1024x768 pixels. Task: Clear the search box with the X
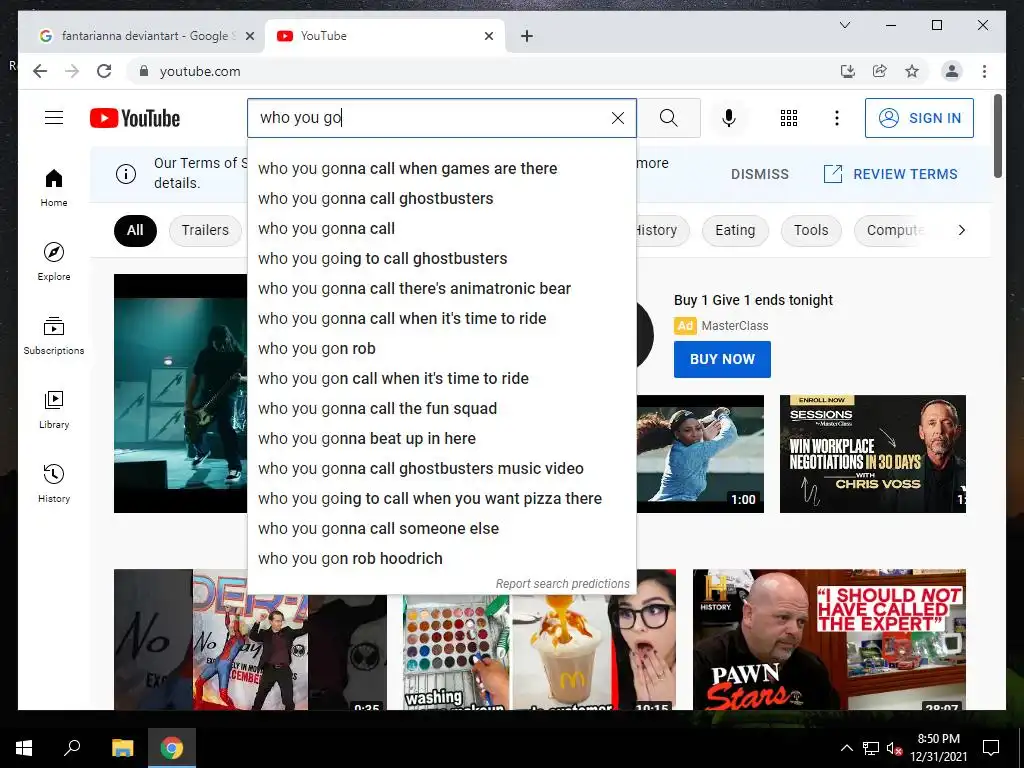(x=617, y=118)
